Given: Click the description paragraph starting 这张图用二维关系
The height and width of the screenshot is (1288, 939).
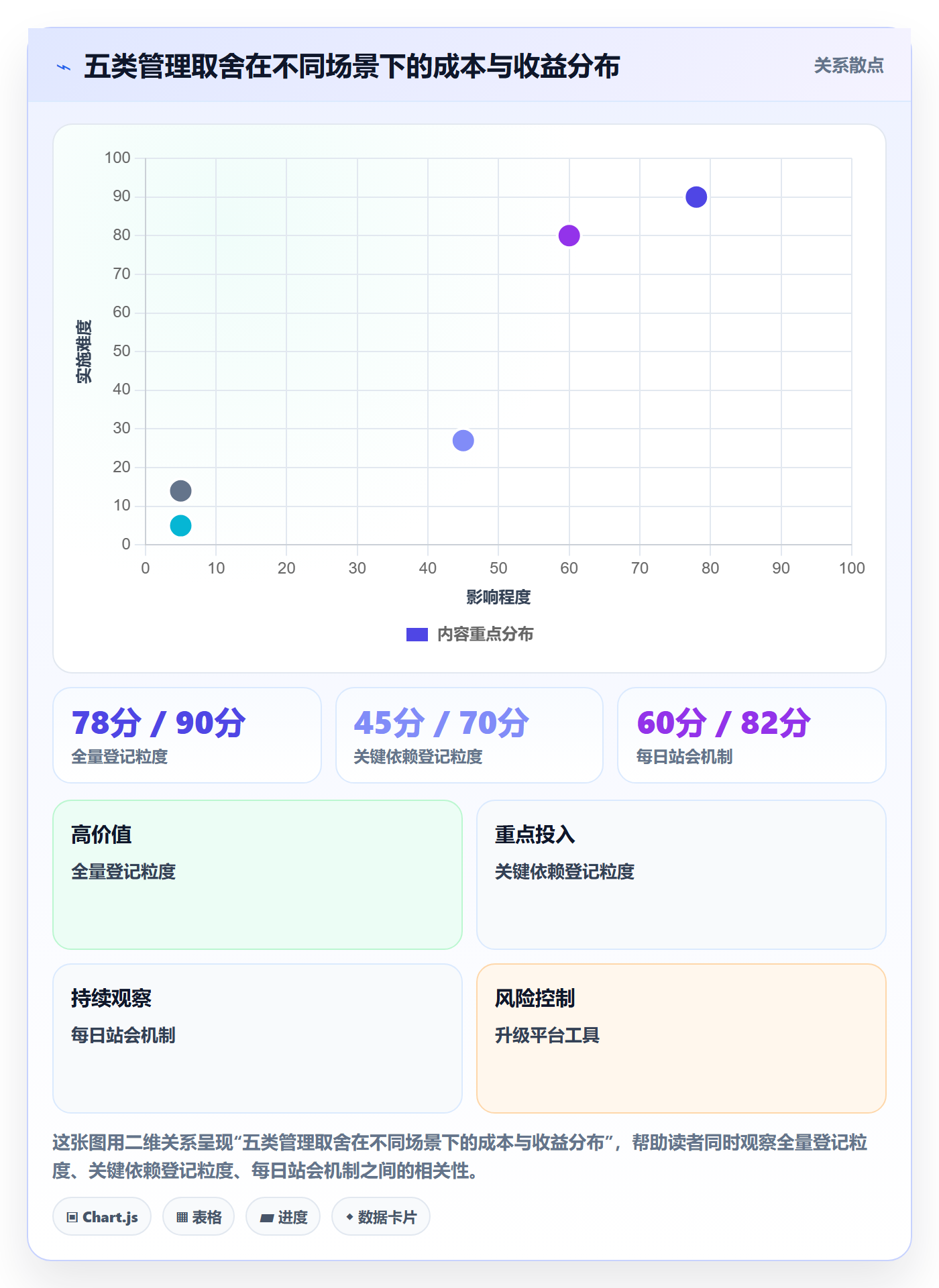Looking at the screenshot, I should (x=461, y=1157).
